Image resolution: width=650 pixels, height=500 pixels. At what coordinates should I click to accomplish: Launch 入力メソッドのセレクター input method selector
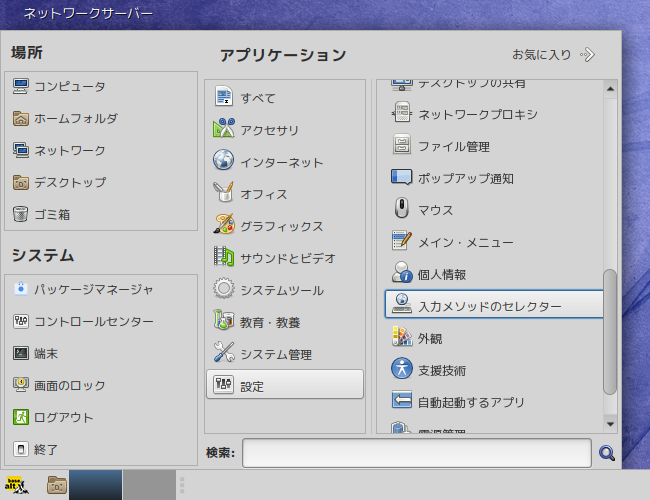tap(494, 304)
